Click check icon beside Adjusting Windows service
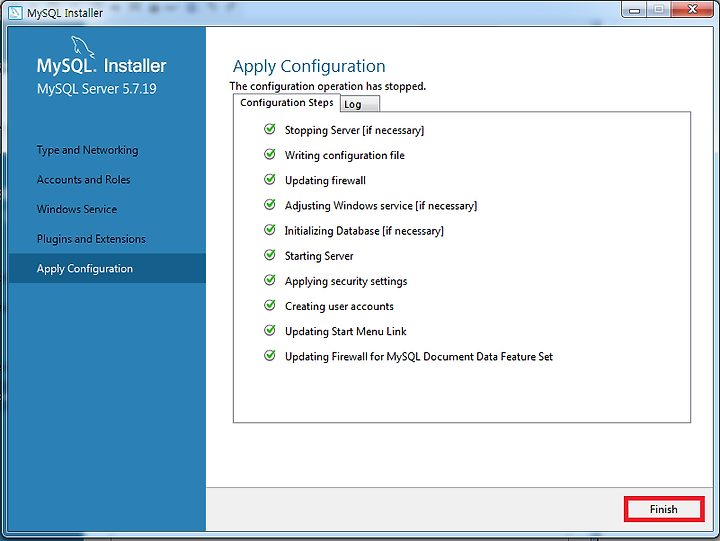 [270, 204]
